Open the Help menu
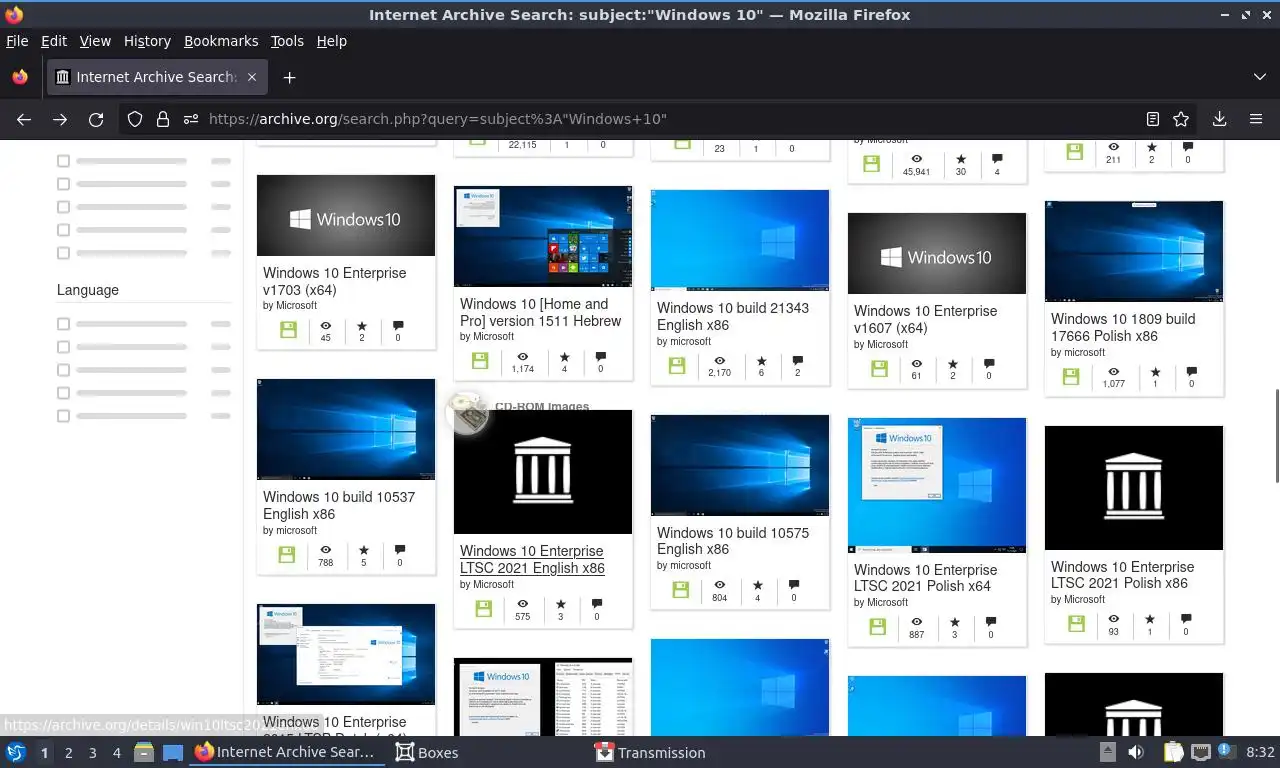 click(332, 41)
